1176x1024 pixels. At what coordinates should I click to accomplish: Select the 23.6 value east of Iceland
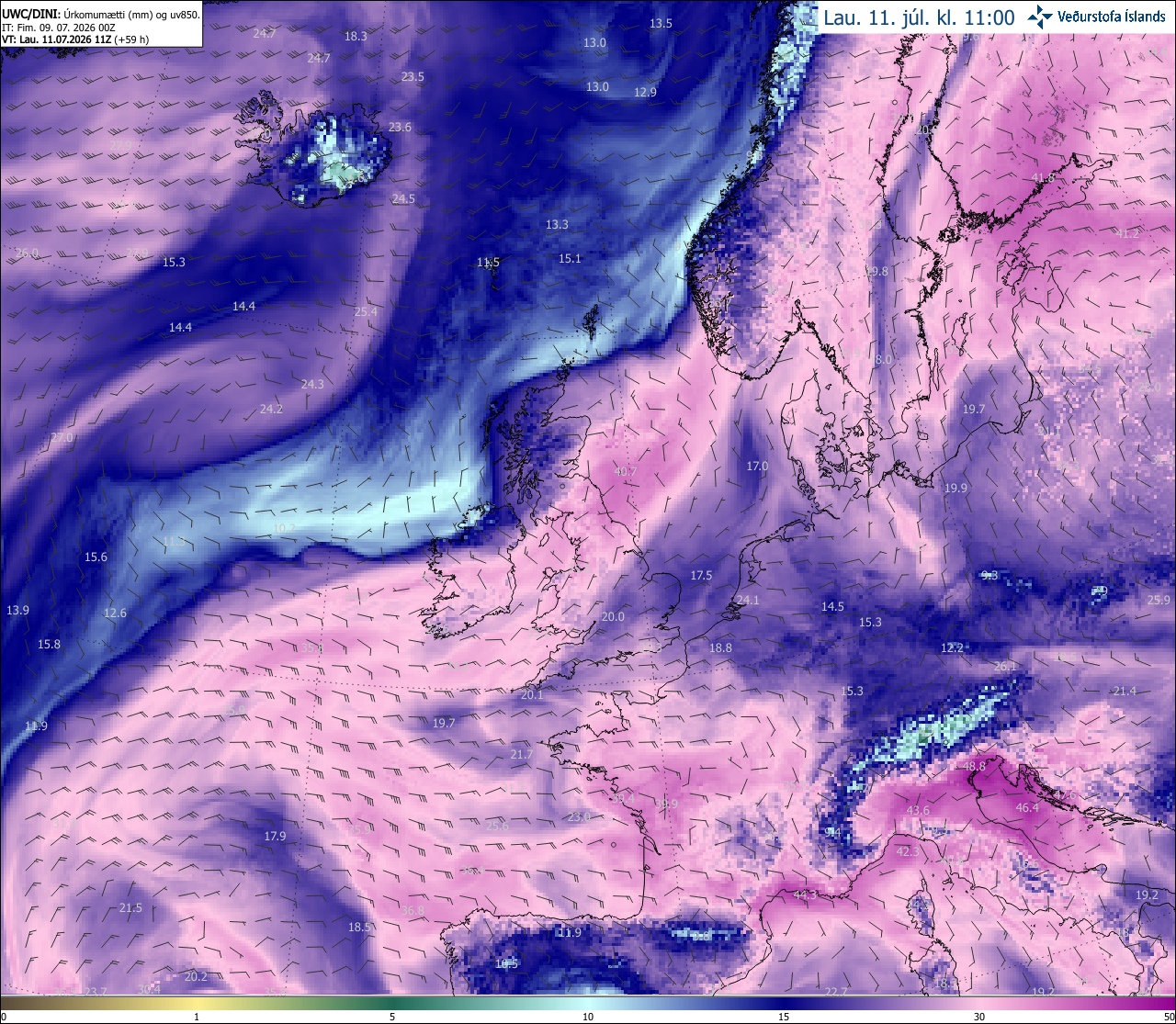point(400,128)
